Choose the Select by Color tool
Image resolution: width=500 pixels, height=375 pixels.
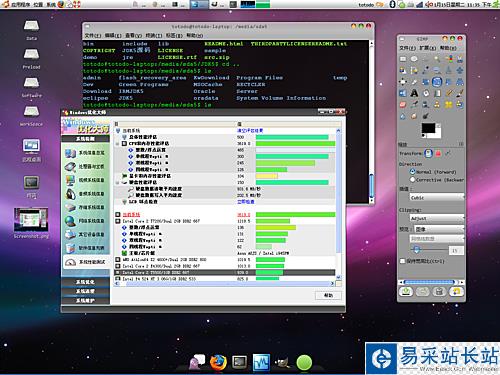[x=449, y=59]
